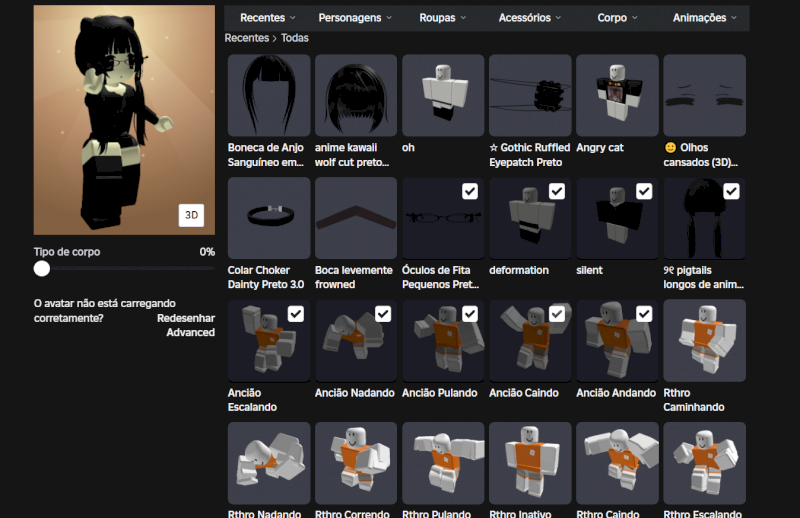The image size is (800, 518).
Task: Pick Boca levemente frowned mouth item
Action: coord(356,218)
